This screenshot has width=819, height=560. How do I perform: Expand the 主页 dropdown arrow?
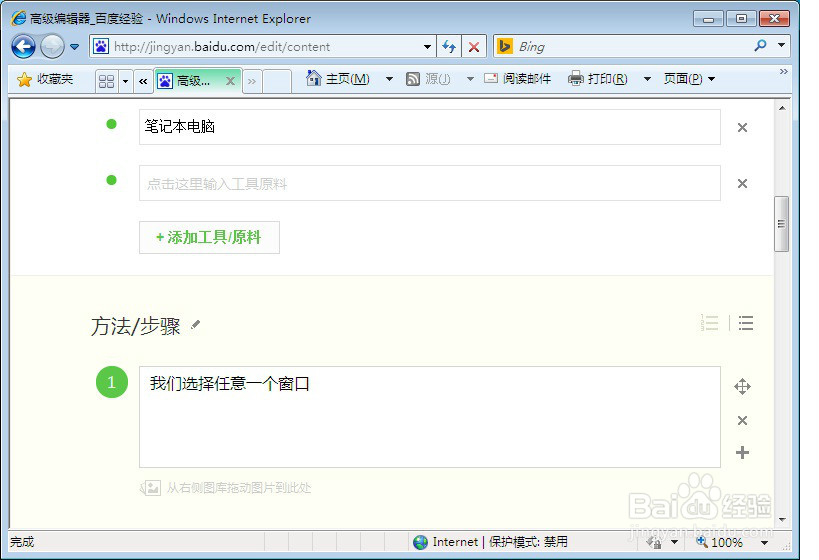[x=389, y=79]
